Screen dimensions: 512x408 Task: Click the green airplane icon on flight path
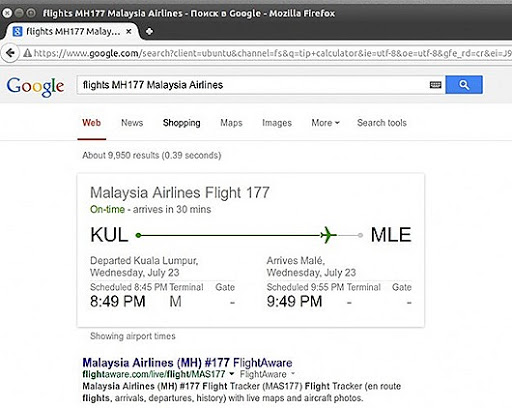(328, 235)
